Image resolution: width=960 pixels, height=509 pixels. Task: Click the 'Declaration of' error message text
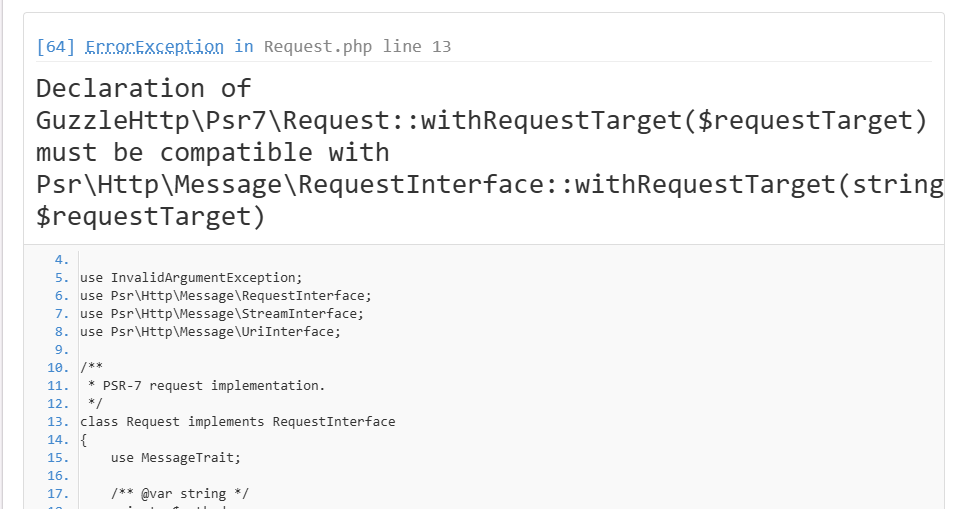coord(143,88)
